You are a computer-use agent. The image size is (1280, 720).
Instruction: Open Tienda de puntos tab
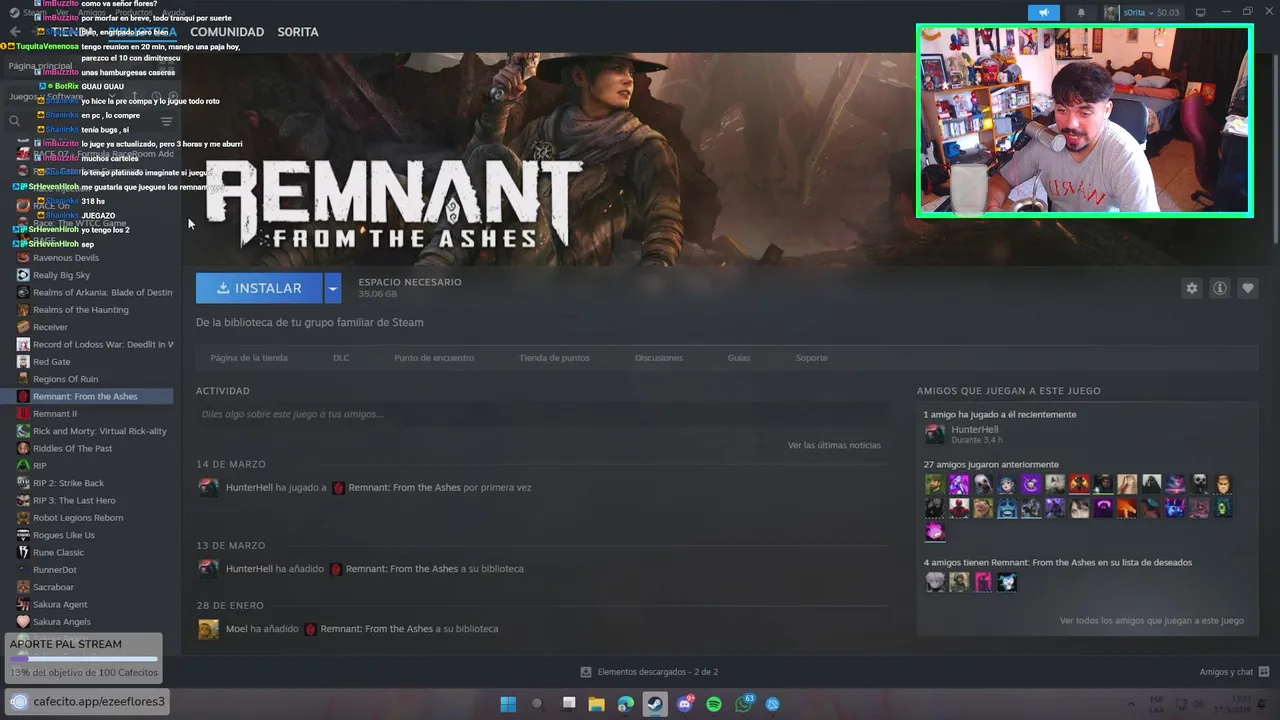click(554, 357)
